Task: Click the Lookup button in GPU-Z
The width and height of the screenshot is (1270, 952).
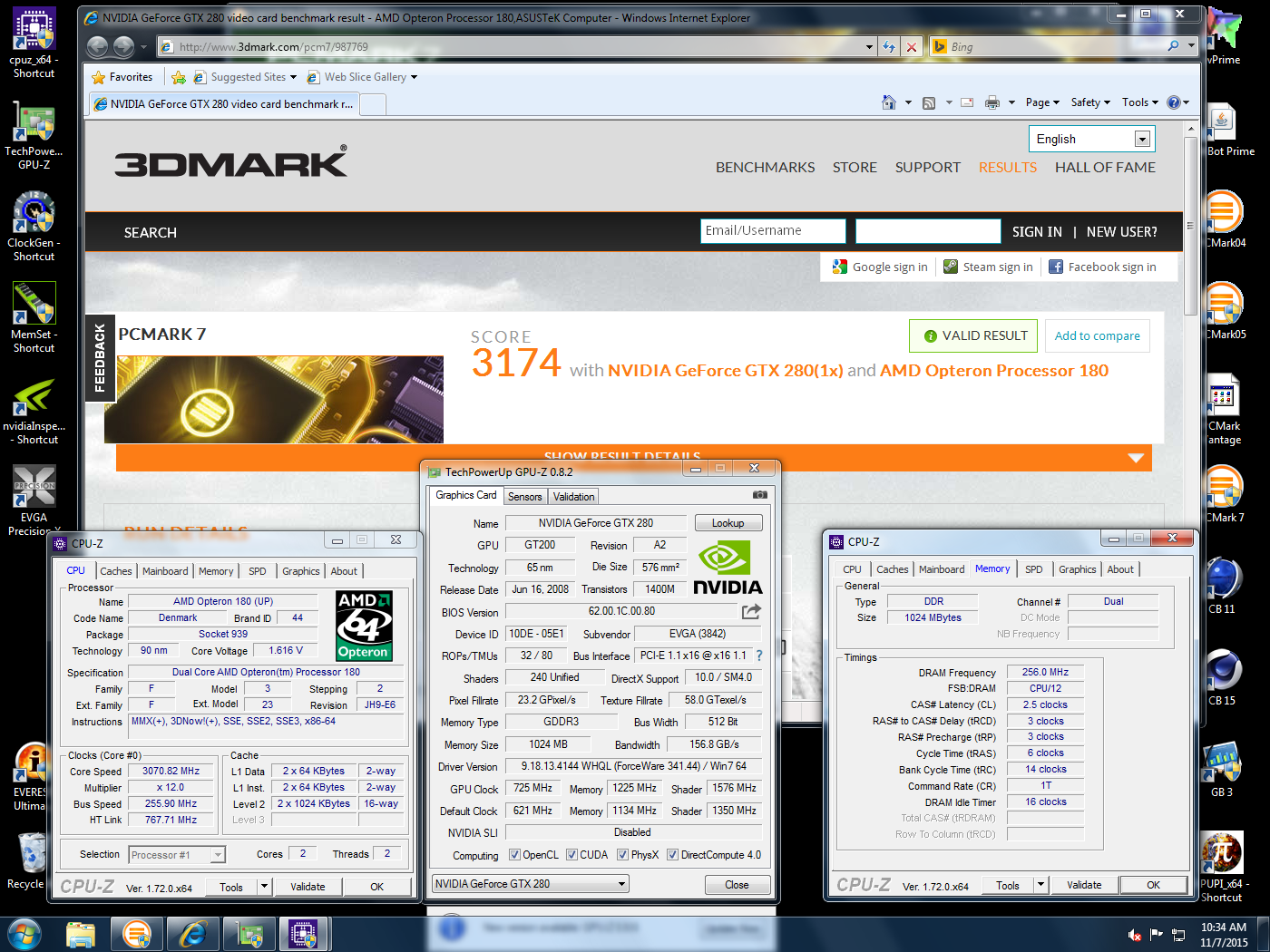Action: (728, 523)
